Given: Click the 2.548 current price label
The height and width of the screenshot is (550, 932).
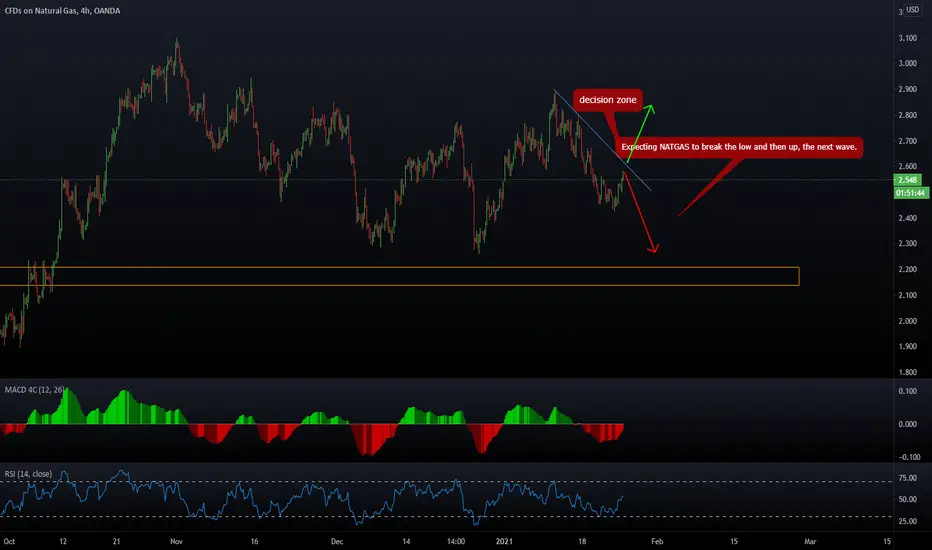Looking at the screenshot, I should (x=908, y=180).
